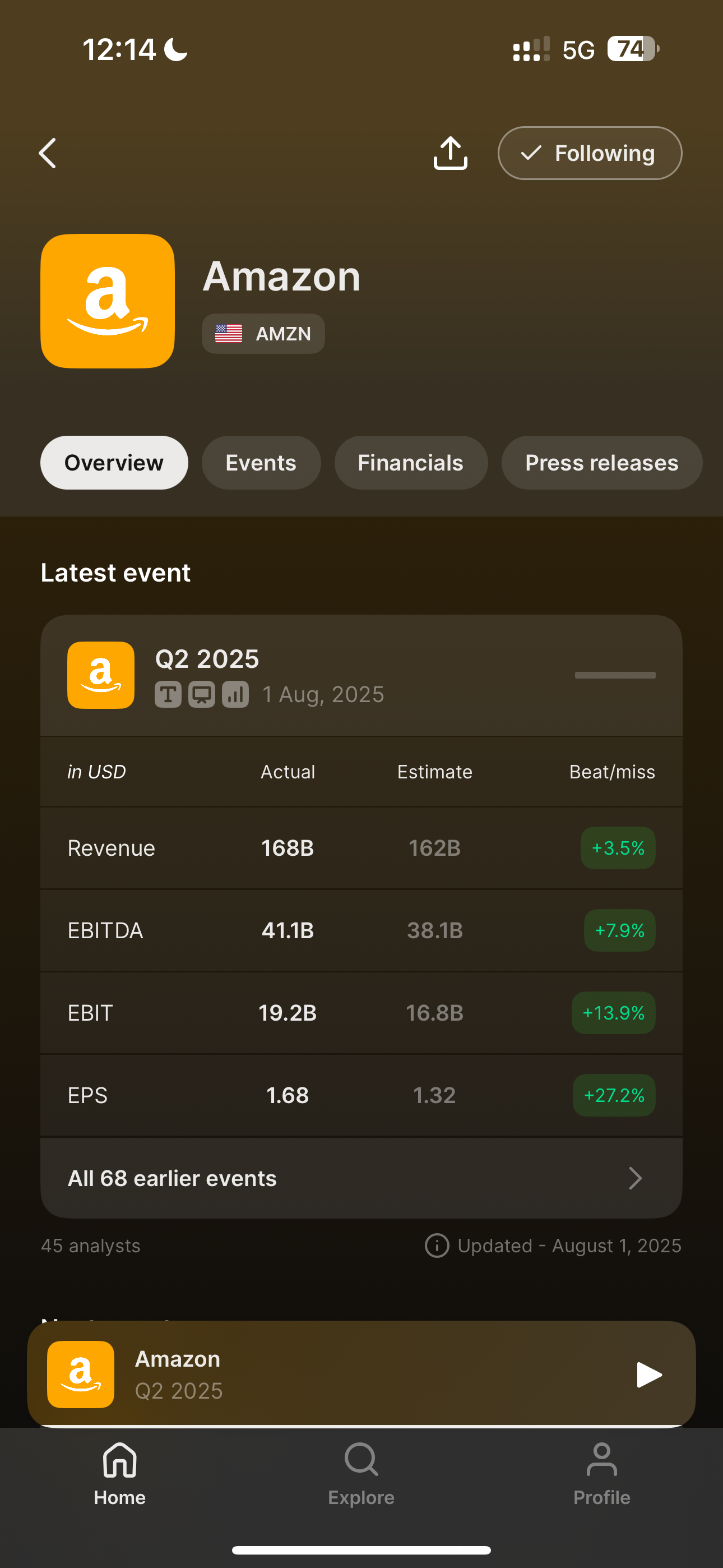Open mini player Amazon logo

click(x=81, y=1375)
